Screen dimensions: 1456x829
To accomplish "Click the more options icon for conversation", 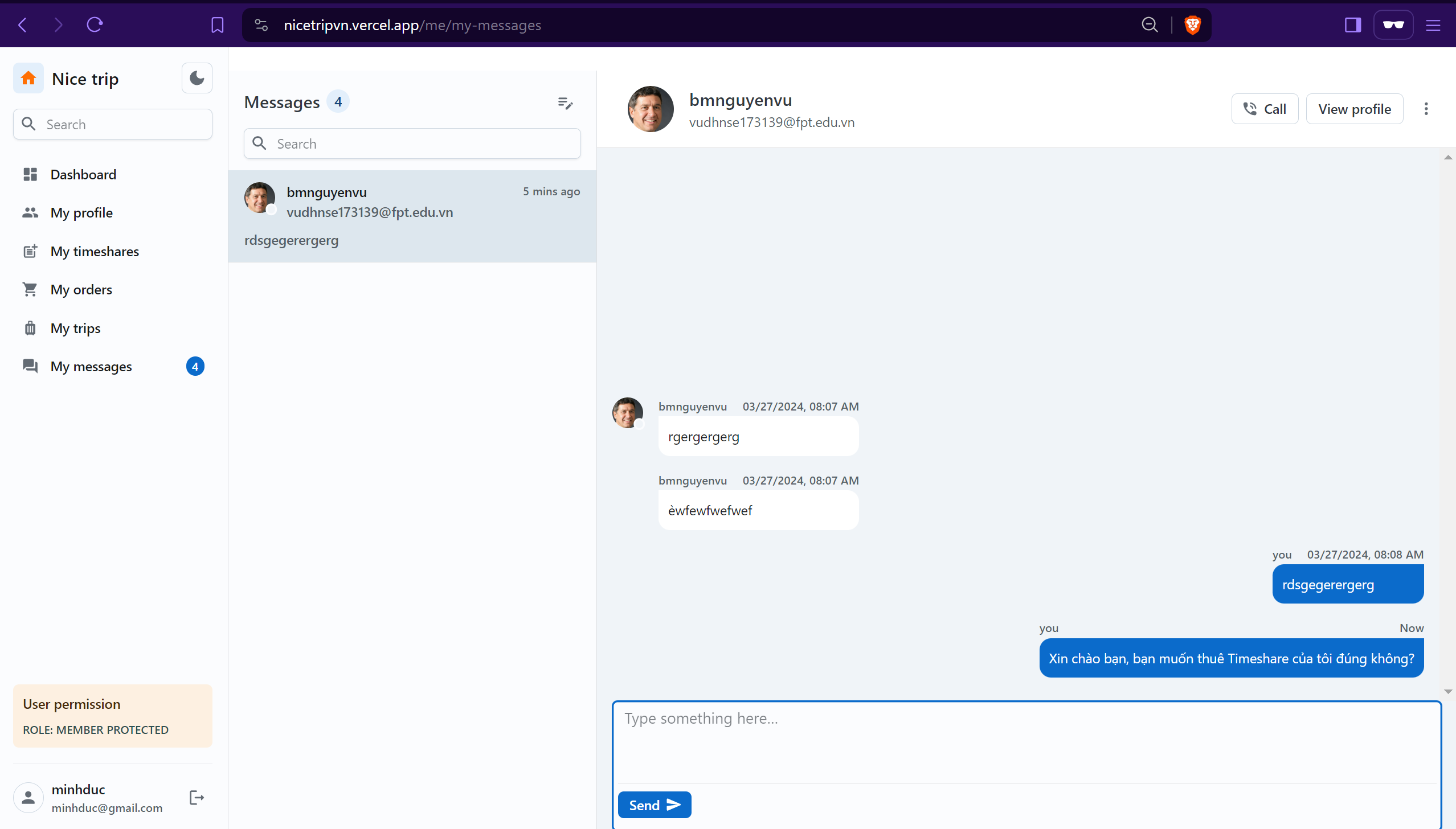I will pos(1427,109).
